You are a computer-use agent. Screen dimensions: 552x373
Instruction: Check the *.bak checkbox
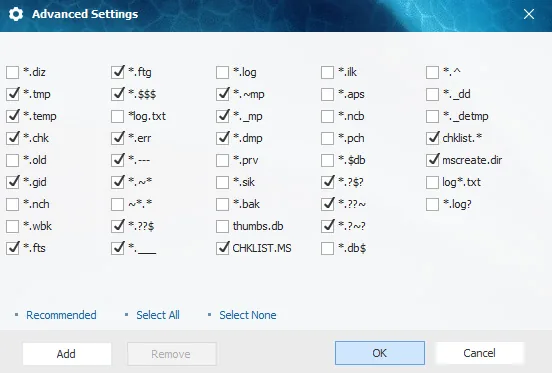click(x=222, y=204)
